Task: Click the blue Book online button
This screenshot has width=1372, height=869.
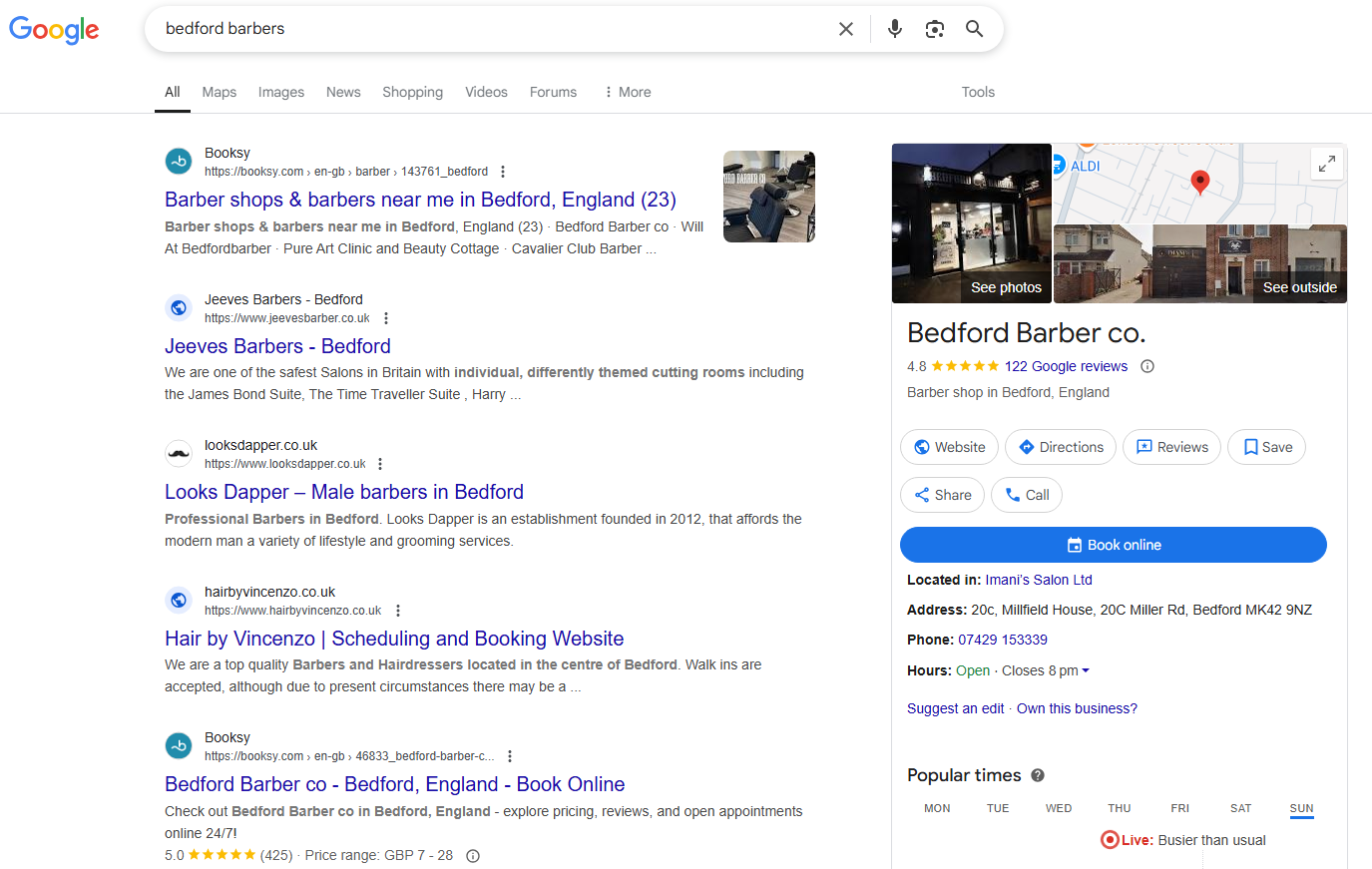Action: 1114,545
